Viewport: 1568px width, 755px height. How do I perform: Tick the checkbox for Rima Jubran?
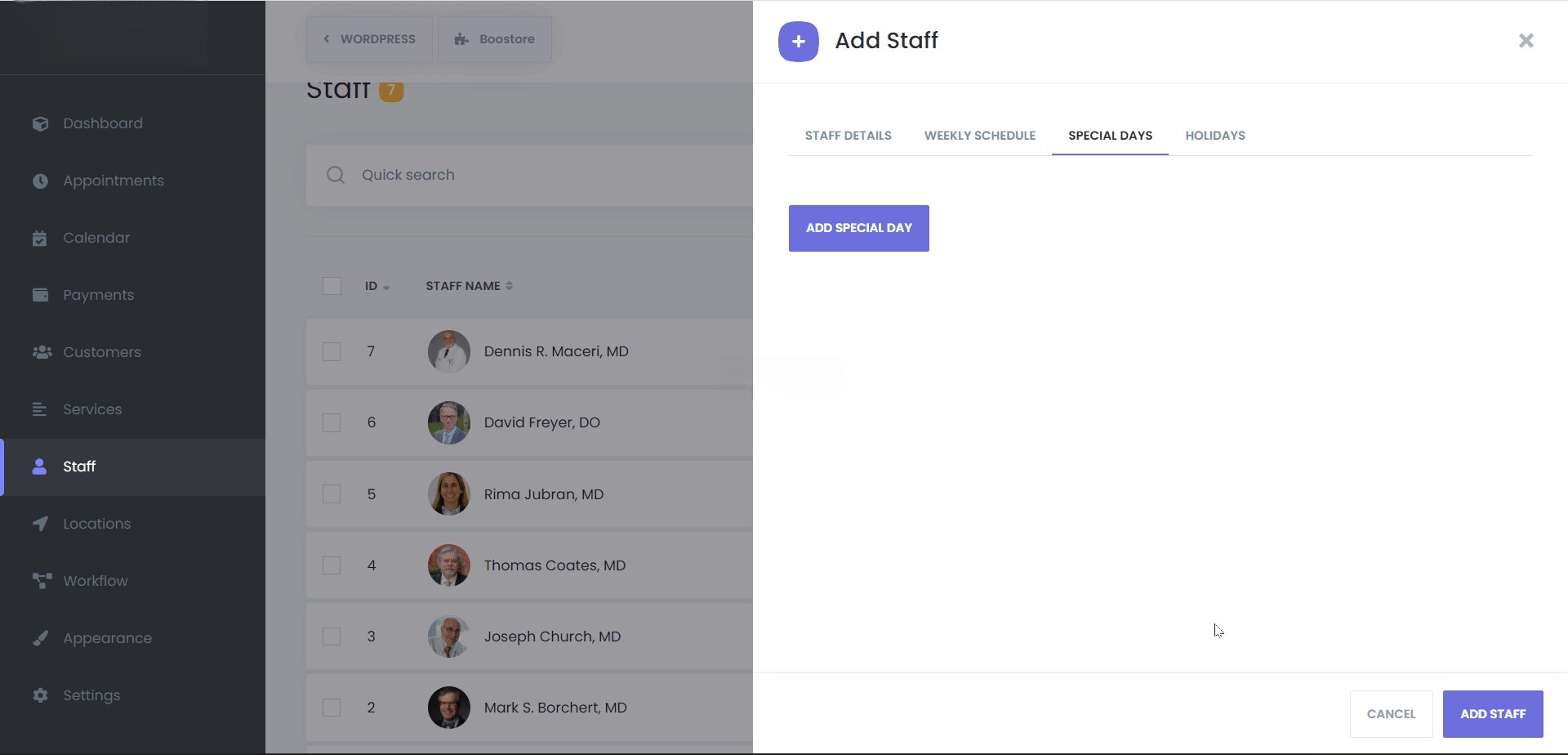[x=332, y=494]
